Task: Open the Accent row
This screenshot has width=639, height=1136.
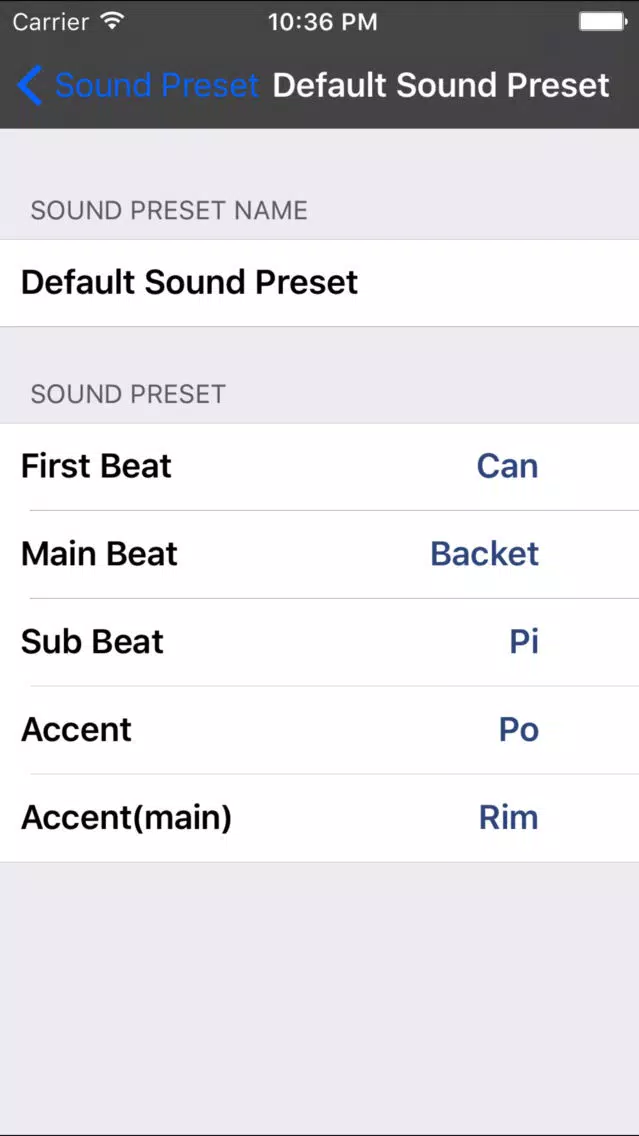Action: [x=320, y=730]
